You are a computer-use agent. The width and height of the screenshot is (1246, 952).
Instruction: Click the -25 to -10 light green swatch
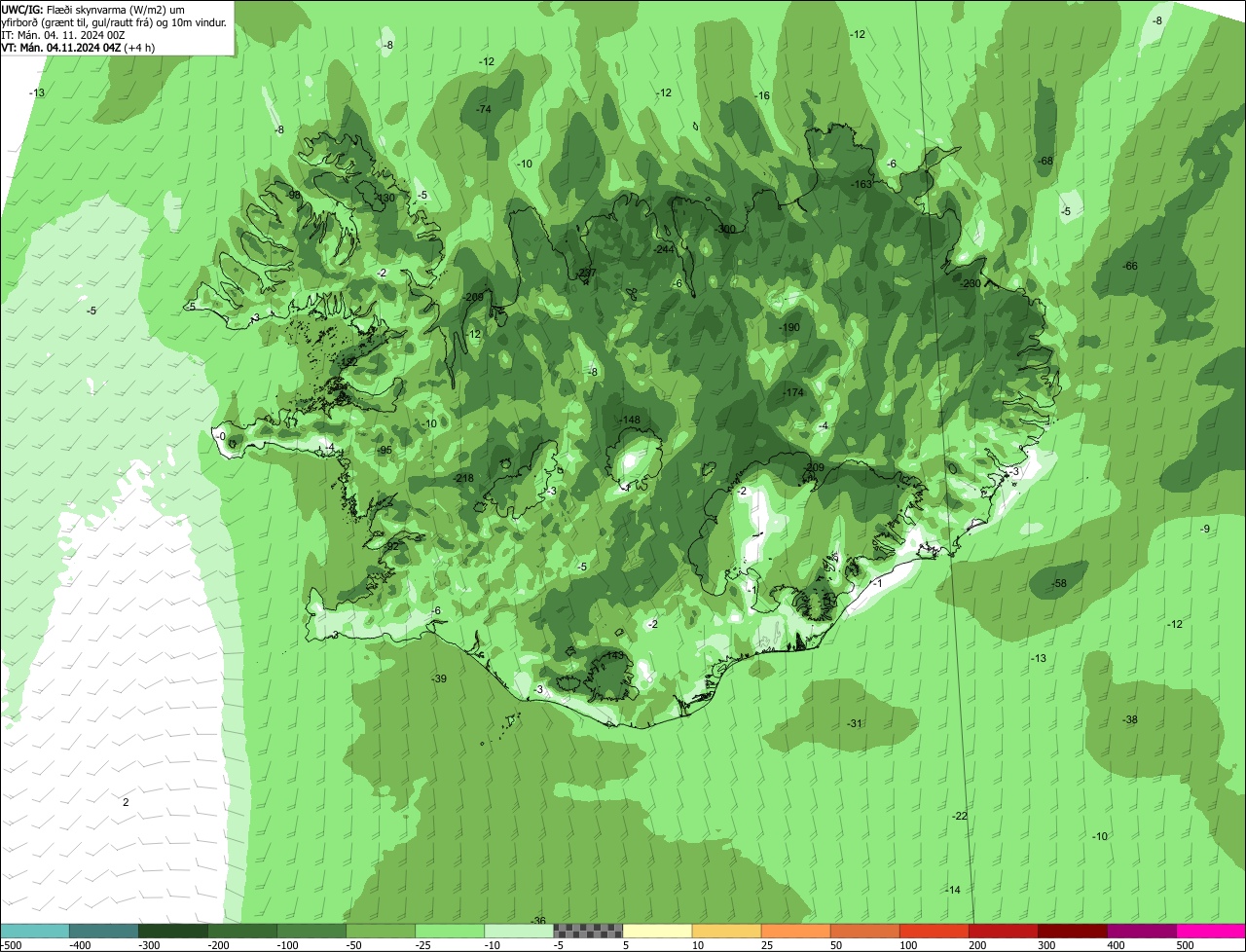coord(450,931)
